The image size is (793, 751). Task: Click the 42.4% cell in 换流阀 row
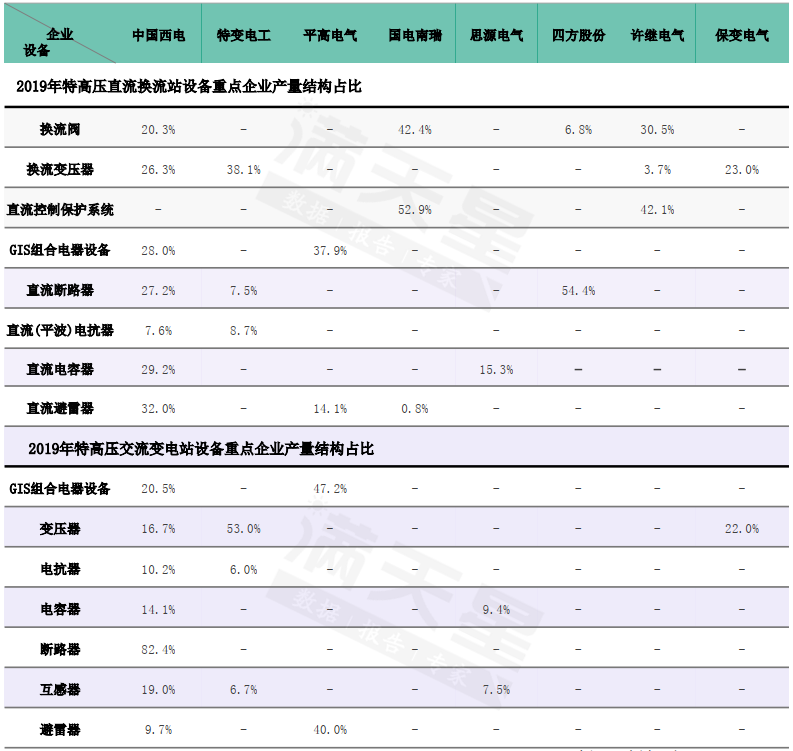(415, 130)
